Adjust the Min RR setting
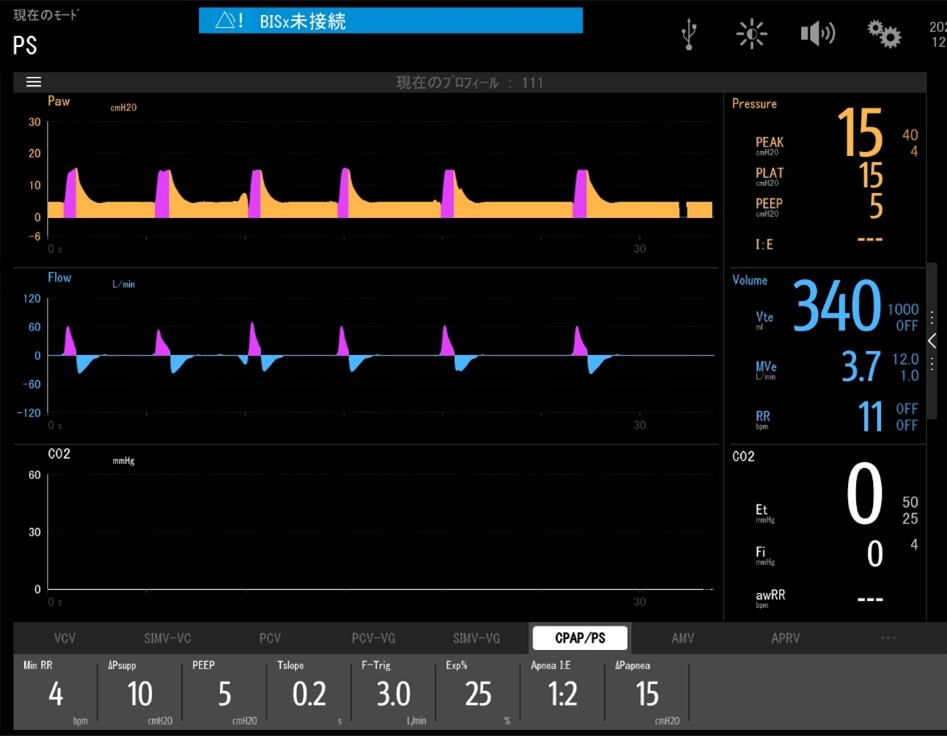Viewport: 947px width, 739px height. pyautogui.click(x=56, y=693)
